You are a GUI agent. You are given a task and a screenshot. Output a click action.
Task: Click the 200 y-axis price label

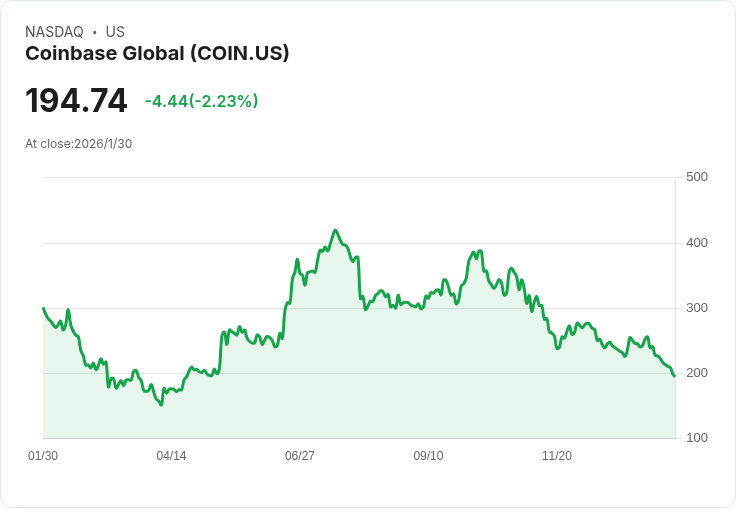(697, 373)
